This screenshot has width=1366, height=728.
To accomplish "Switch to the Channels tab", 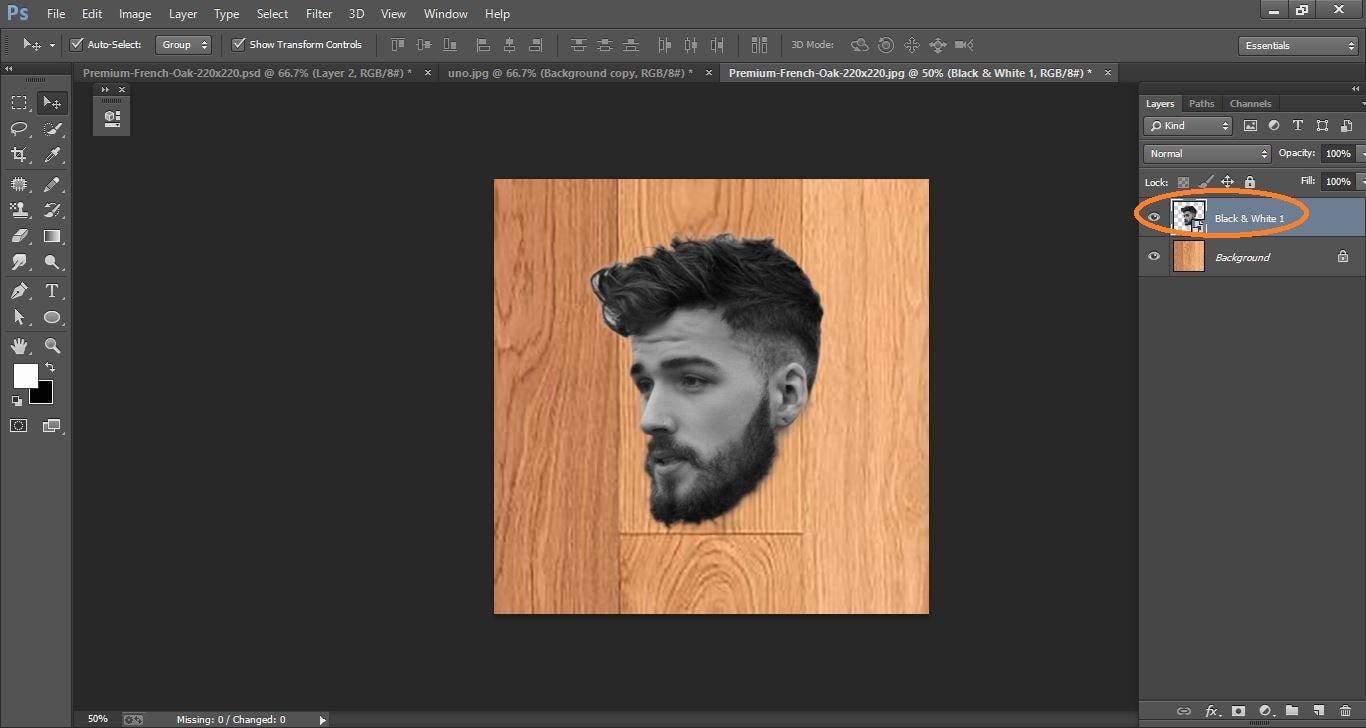I will tap(1250, 103).
